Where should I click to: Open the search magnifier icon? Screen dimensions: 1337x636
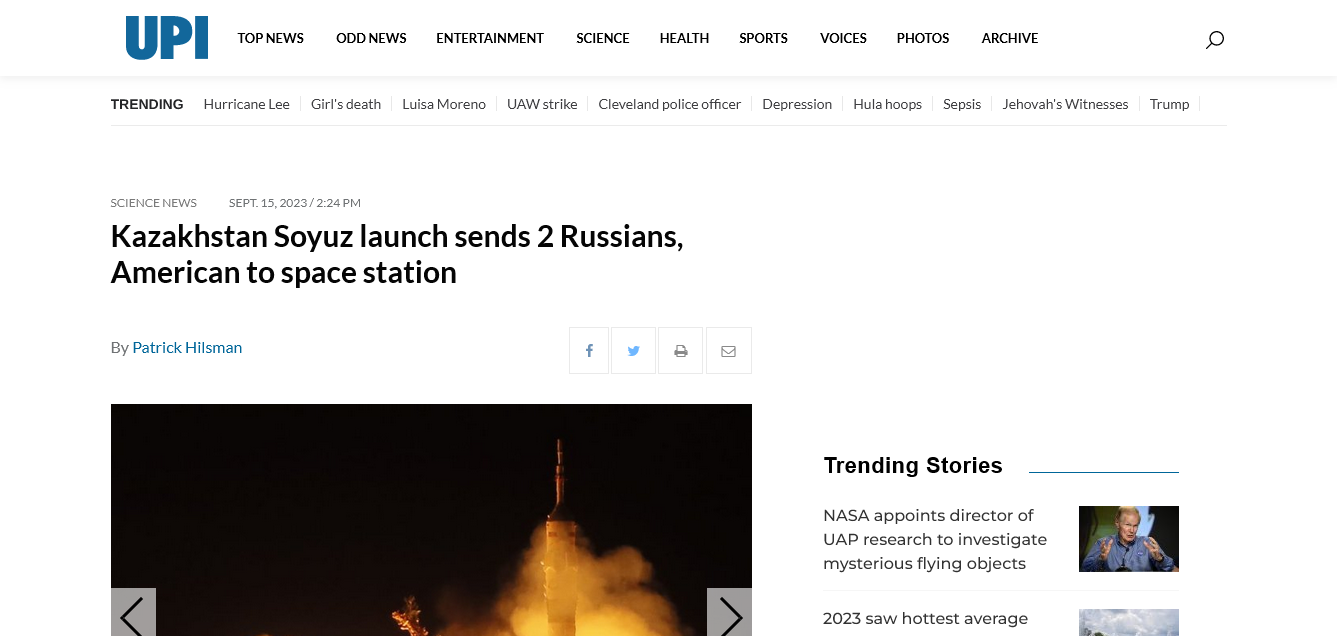(x=1214, y=40)
